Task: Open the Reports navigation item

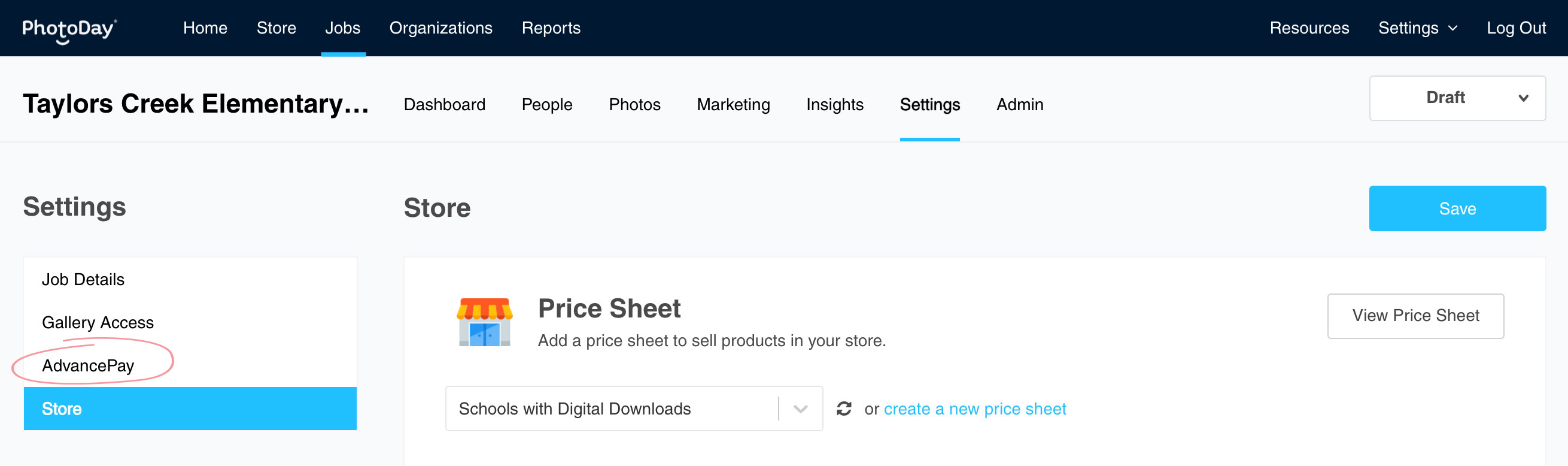Action: [x=551, y=28]
